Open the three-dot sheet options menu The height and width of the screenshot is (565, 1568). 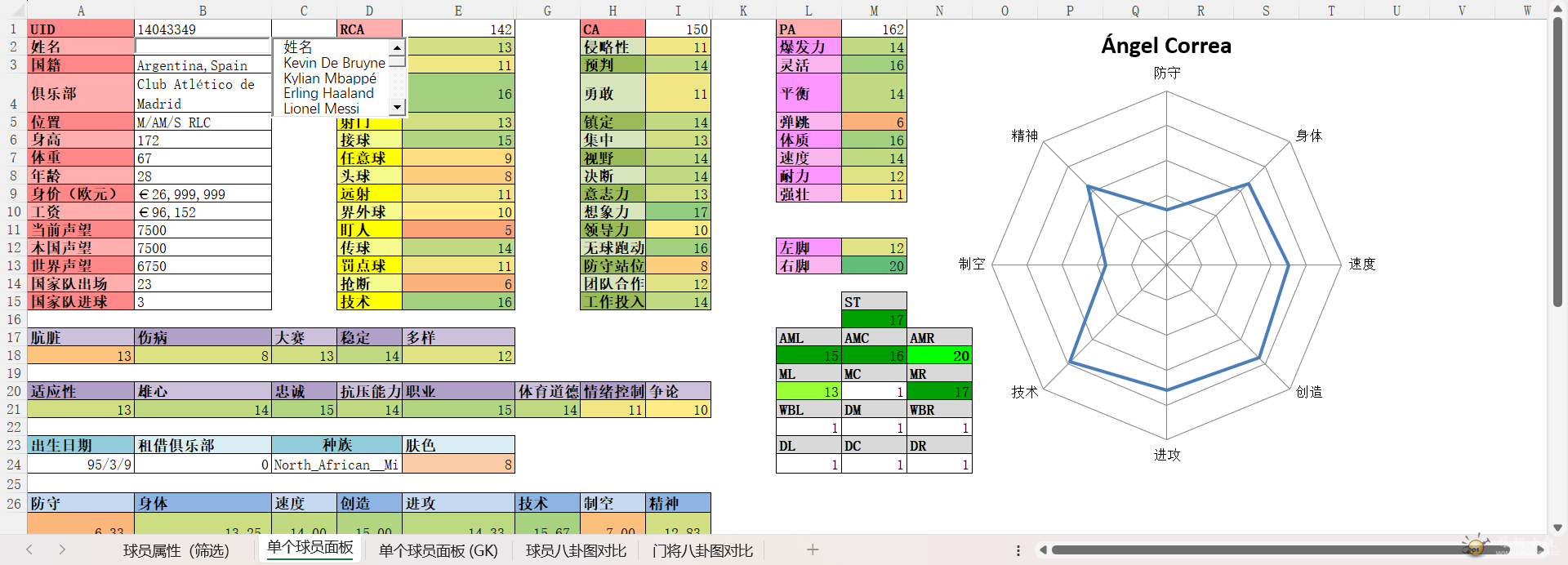pyautogui.click(x=1018, y=550)
